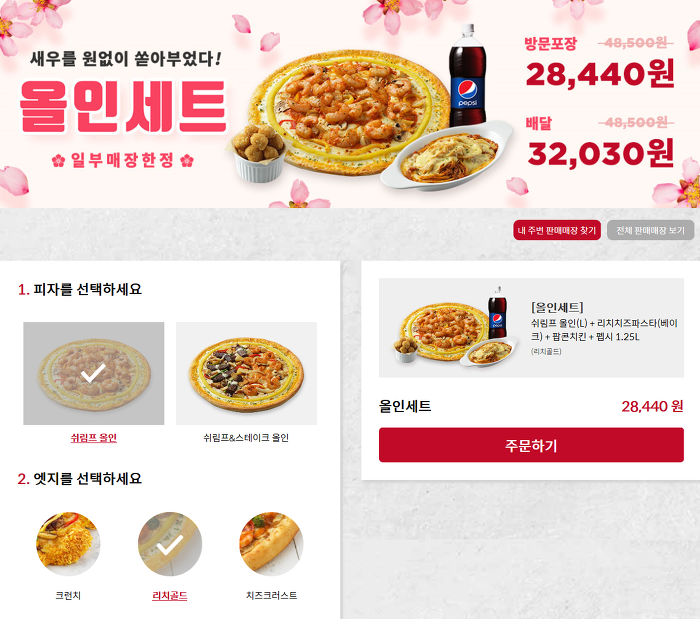Viewport: 700px width, 619px height.
Task: Pick the 크런치 edge circle image
Action: [68, 544]
